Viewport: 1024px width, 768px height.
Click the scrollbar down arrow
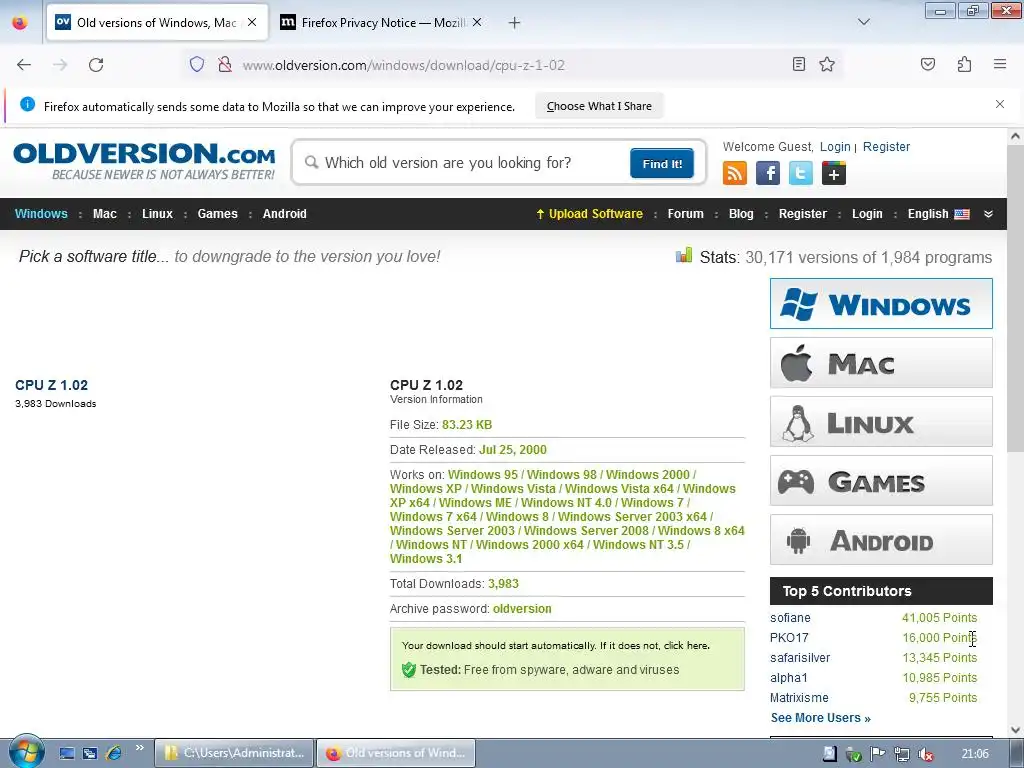click(x=1015, y=729)
